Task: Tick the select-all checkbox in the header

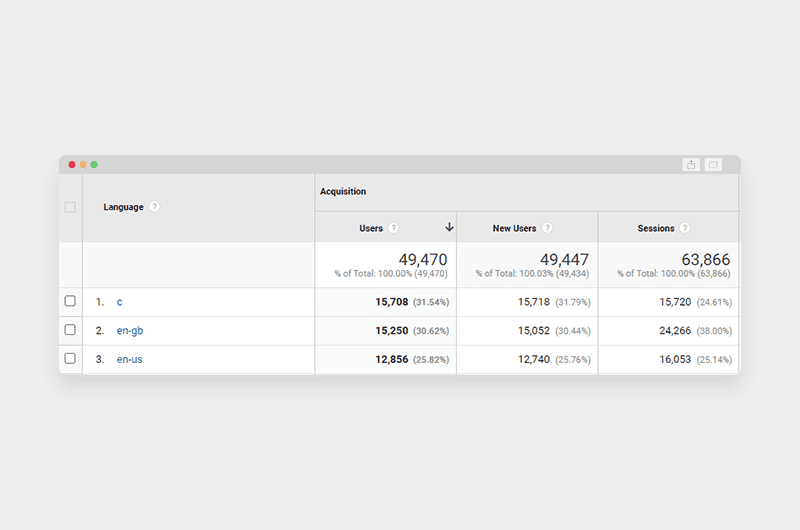Action: click(x=70, y=207)
